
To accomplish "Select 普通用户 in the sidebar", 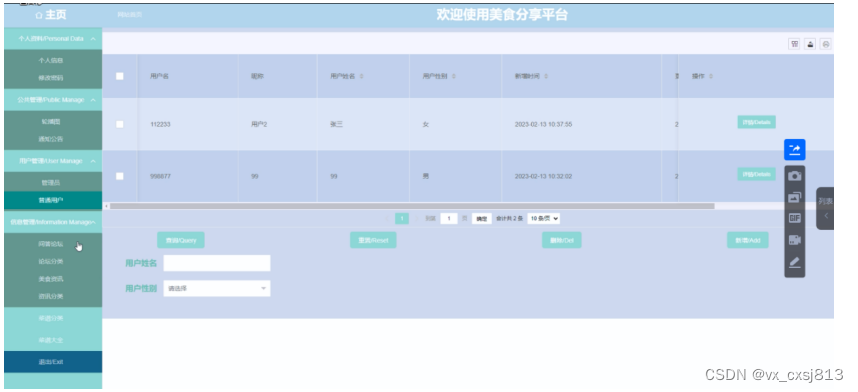I will [50, 200].
